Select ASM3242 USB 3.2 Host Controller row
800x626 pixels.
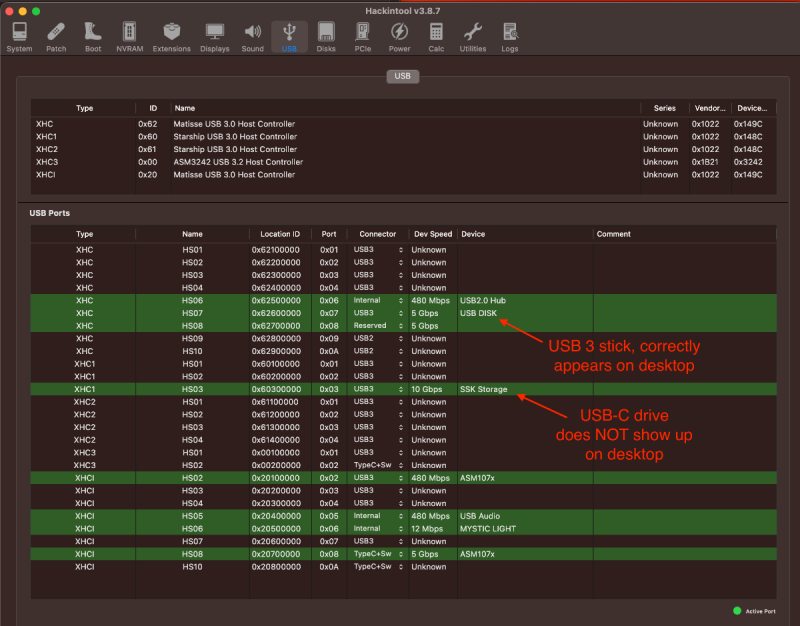(238, 162)
